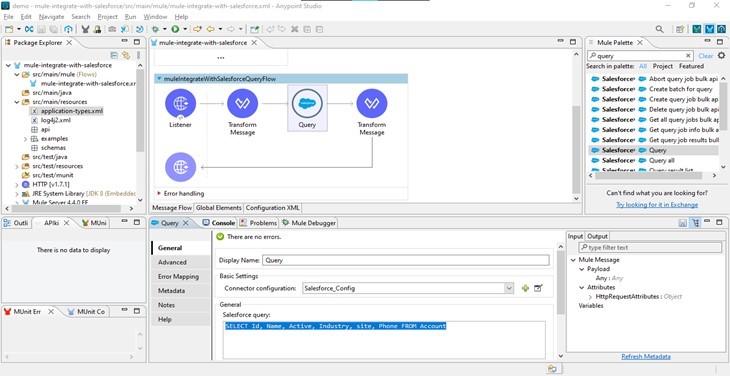Select Query all in the palette list
730x376 pixels.
[655, 161]
